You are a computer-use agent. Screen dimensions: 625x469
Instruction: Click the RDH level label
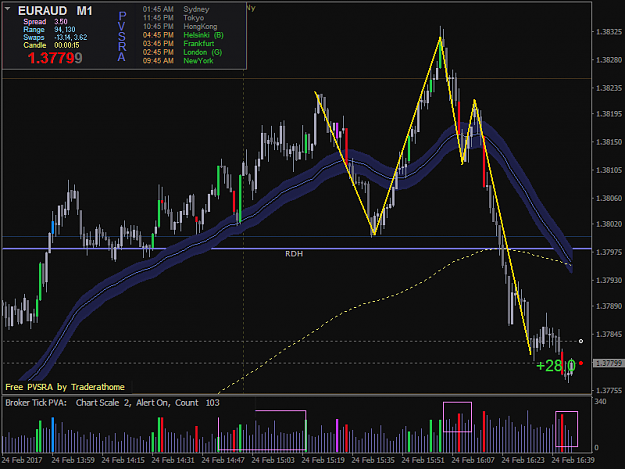pos(294,254)
